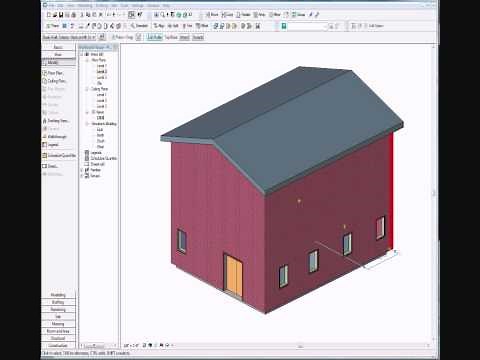Collapse the Floor Plans node

87,60
